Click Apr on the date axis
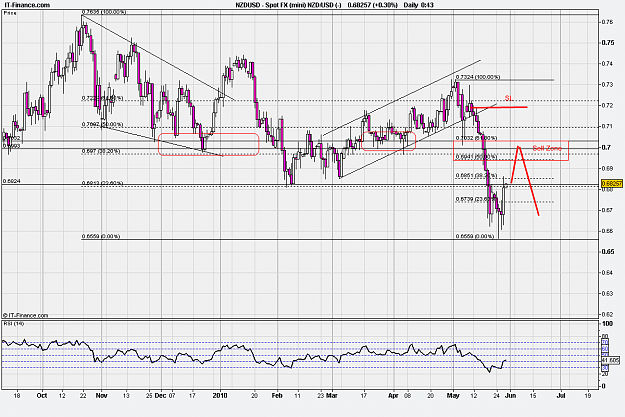The height and width of the screenshot is (417, 625). 393,395
